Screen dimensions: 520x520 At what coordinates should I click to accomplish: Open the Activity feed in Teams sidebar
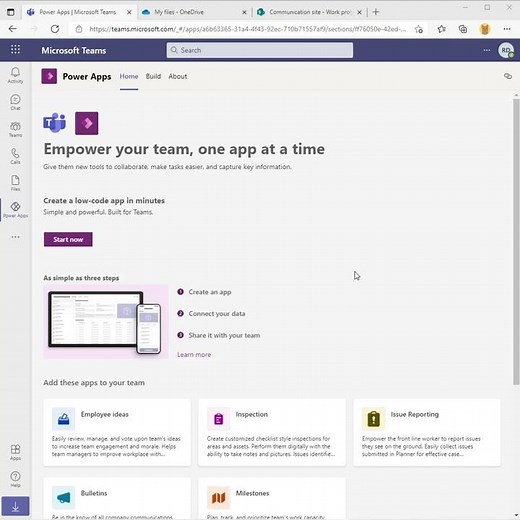(x=15, y=75)
